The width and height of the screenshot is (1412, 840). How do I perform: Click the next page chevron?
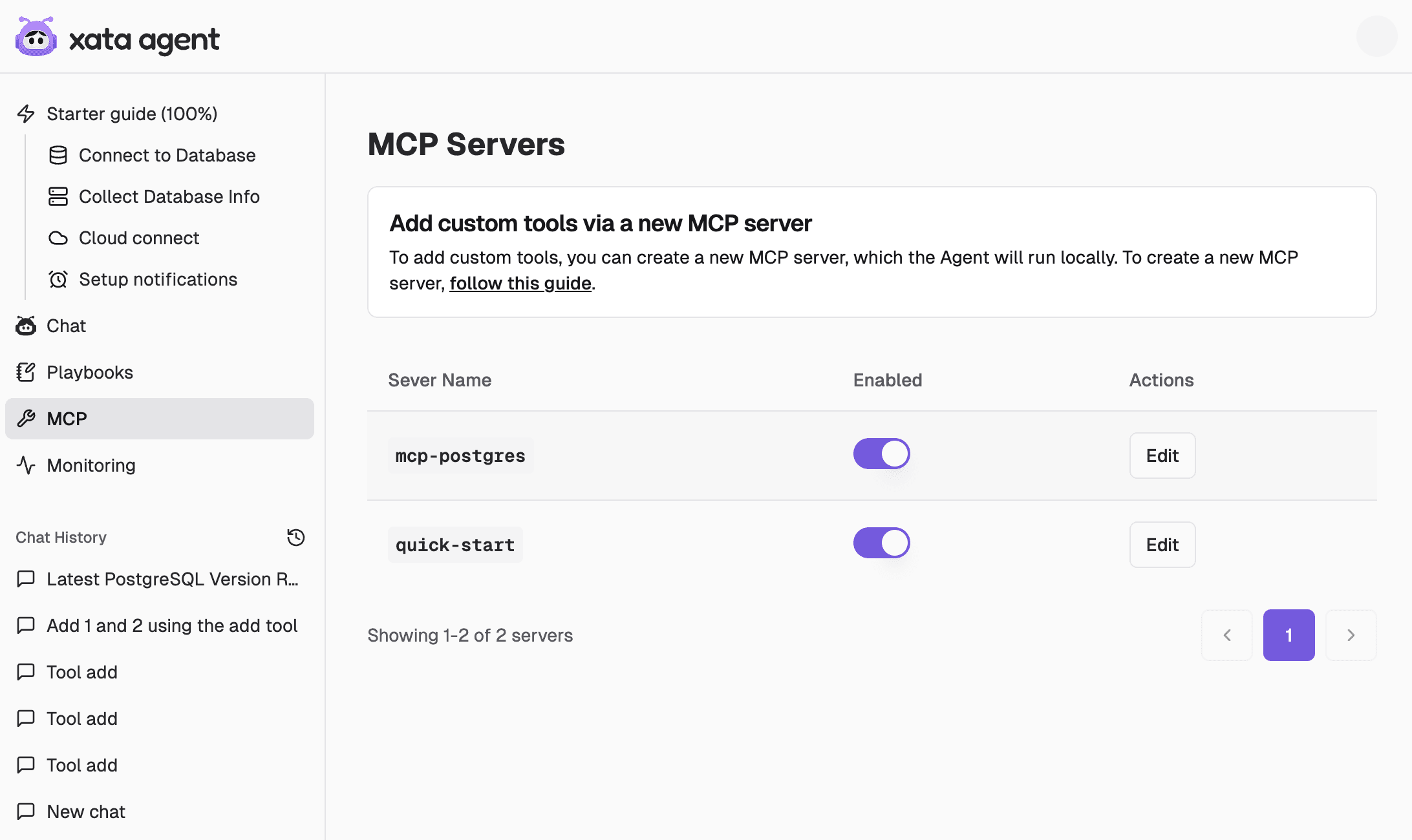click(1351, 635)
